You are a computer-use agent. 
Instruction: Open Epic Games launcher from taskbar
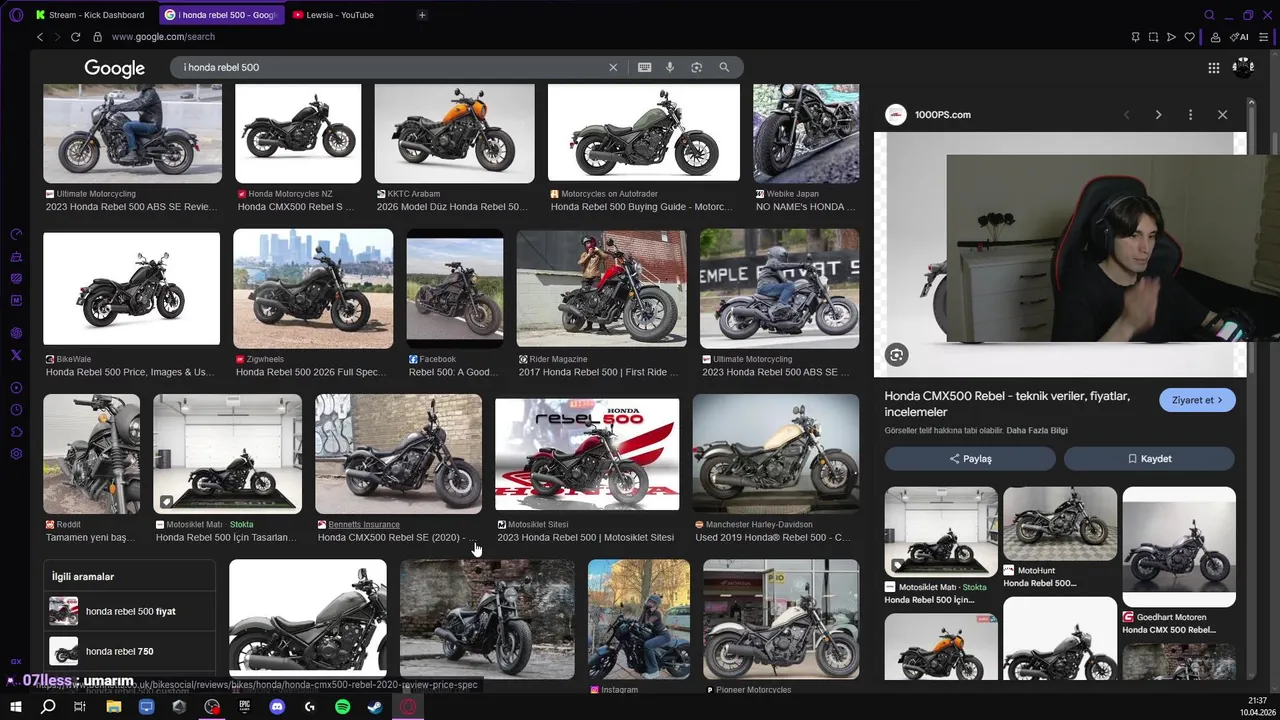click(x=244, y=706)
